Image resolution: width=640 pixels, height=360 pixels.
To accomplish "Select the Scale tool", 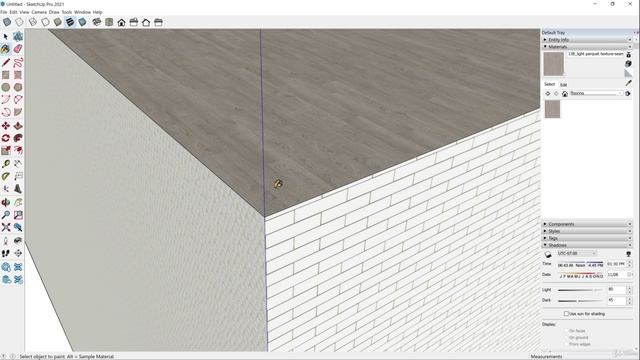I will click(x=6, y=151).
